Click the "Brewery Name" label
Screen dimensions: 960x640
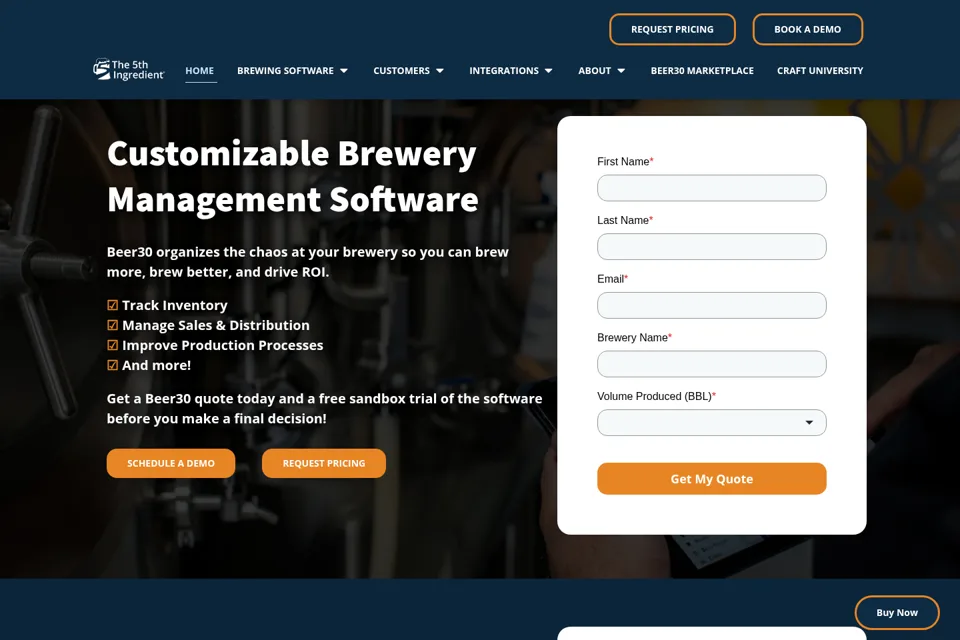tap(632, 337)
